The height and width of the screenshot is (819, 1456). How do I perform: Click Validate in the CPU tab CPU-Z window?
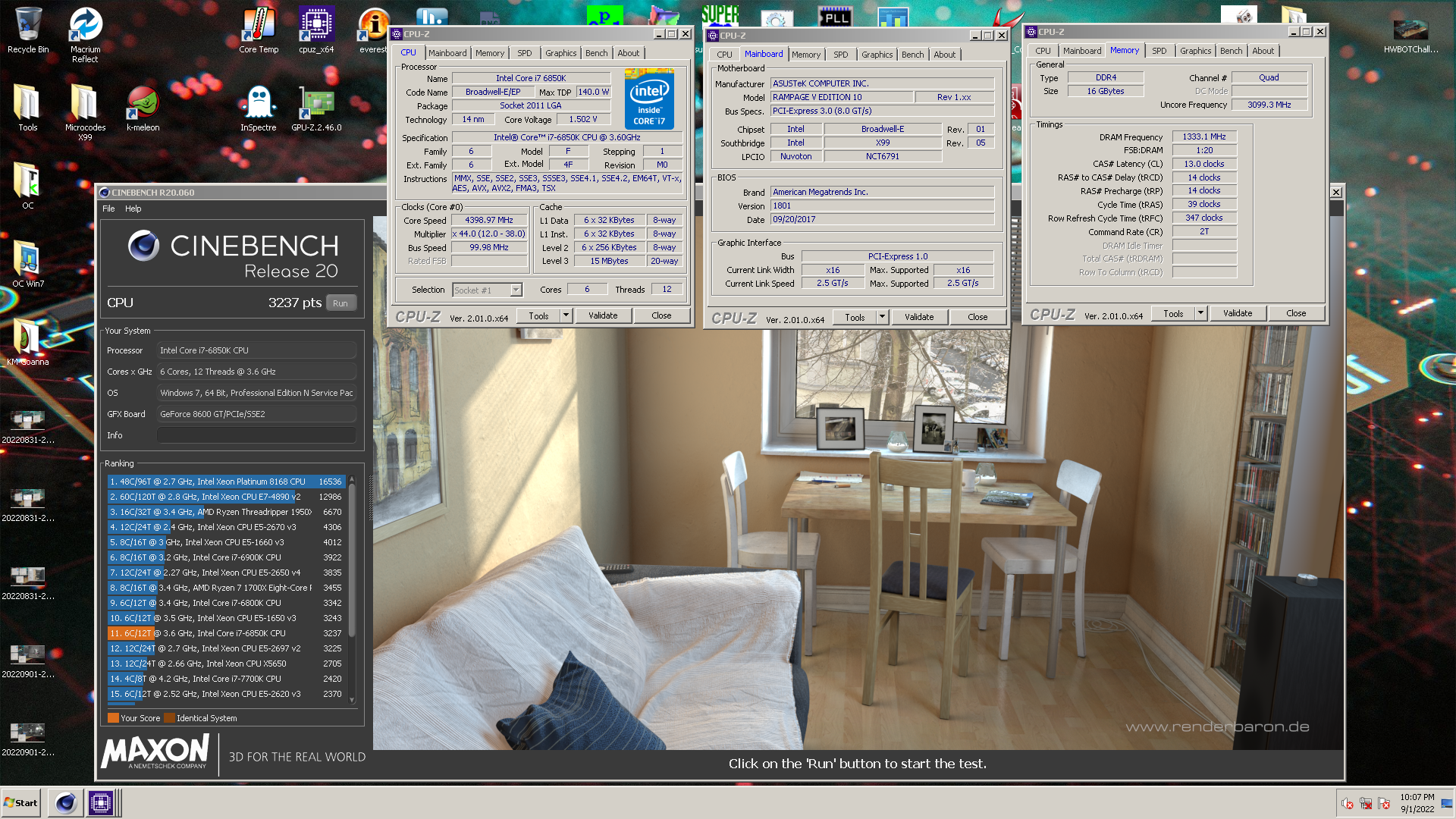603,315
